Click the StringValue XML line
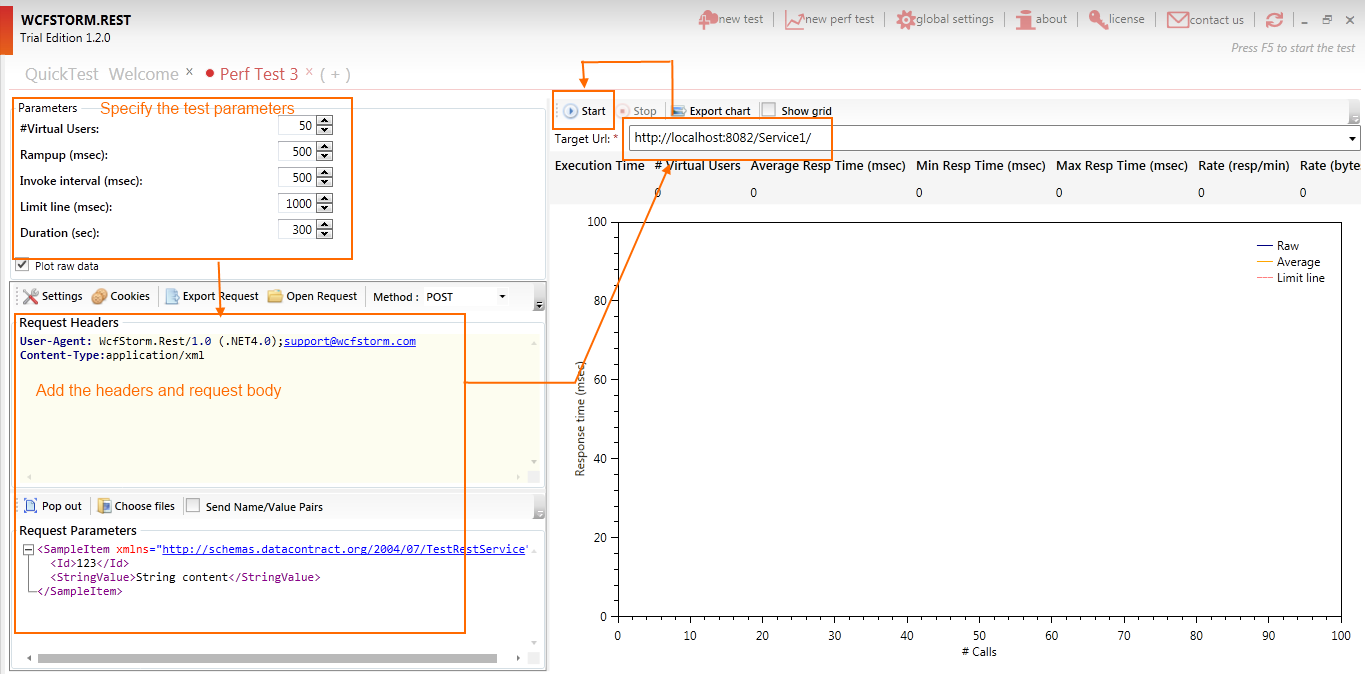This screenshot has width=1365, height=674. pyautogui.click(x=185, y=577)
